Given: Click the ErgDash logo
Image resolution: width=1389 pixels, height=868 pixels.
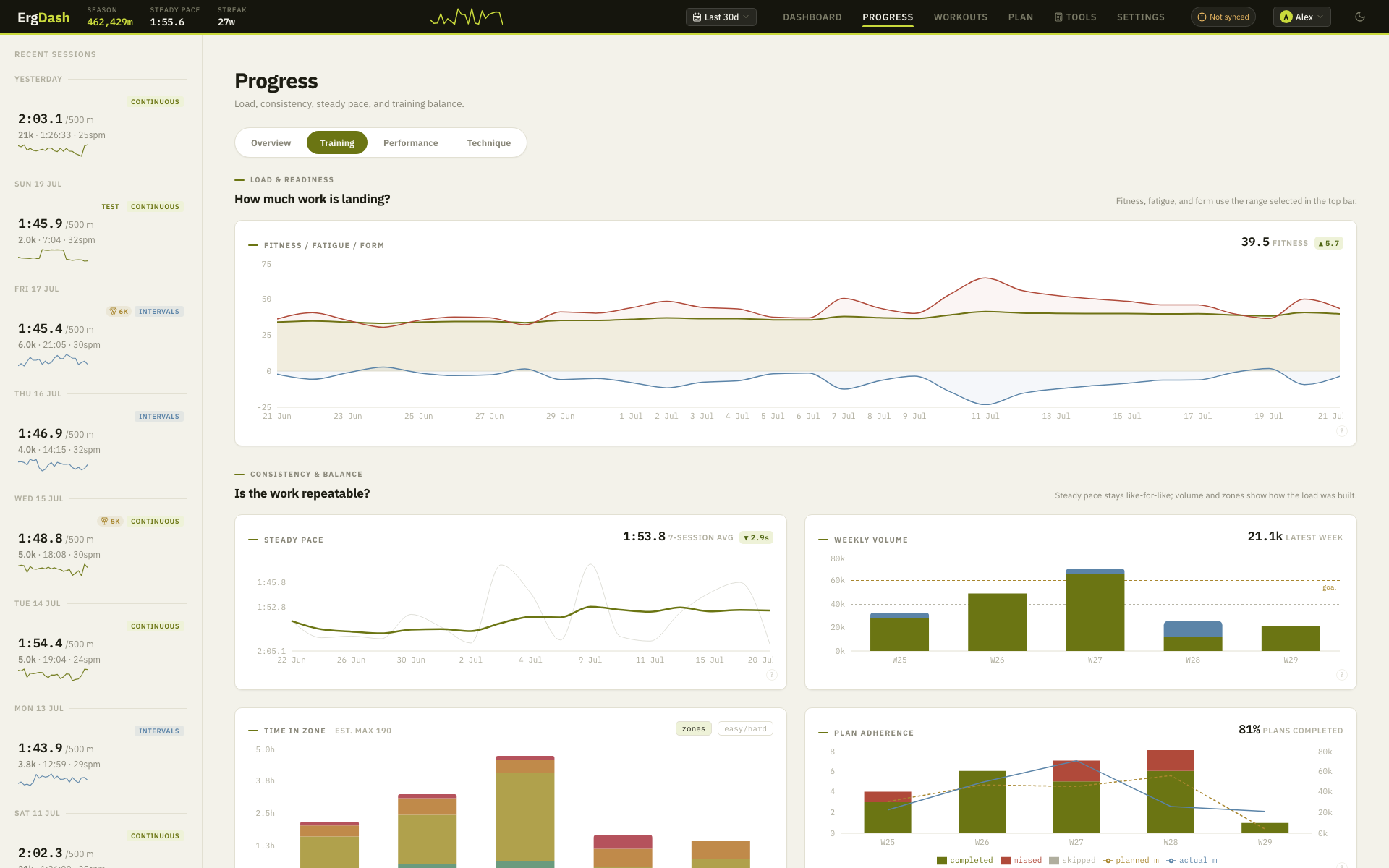Looking at the screenshot, I should click(43, 17).
